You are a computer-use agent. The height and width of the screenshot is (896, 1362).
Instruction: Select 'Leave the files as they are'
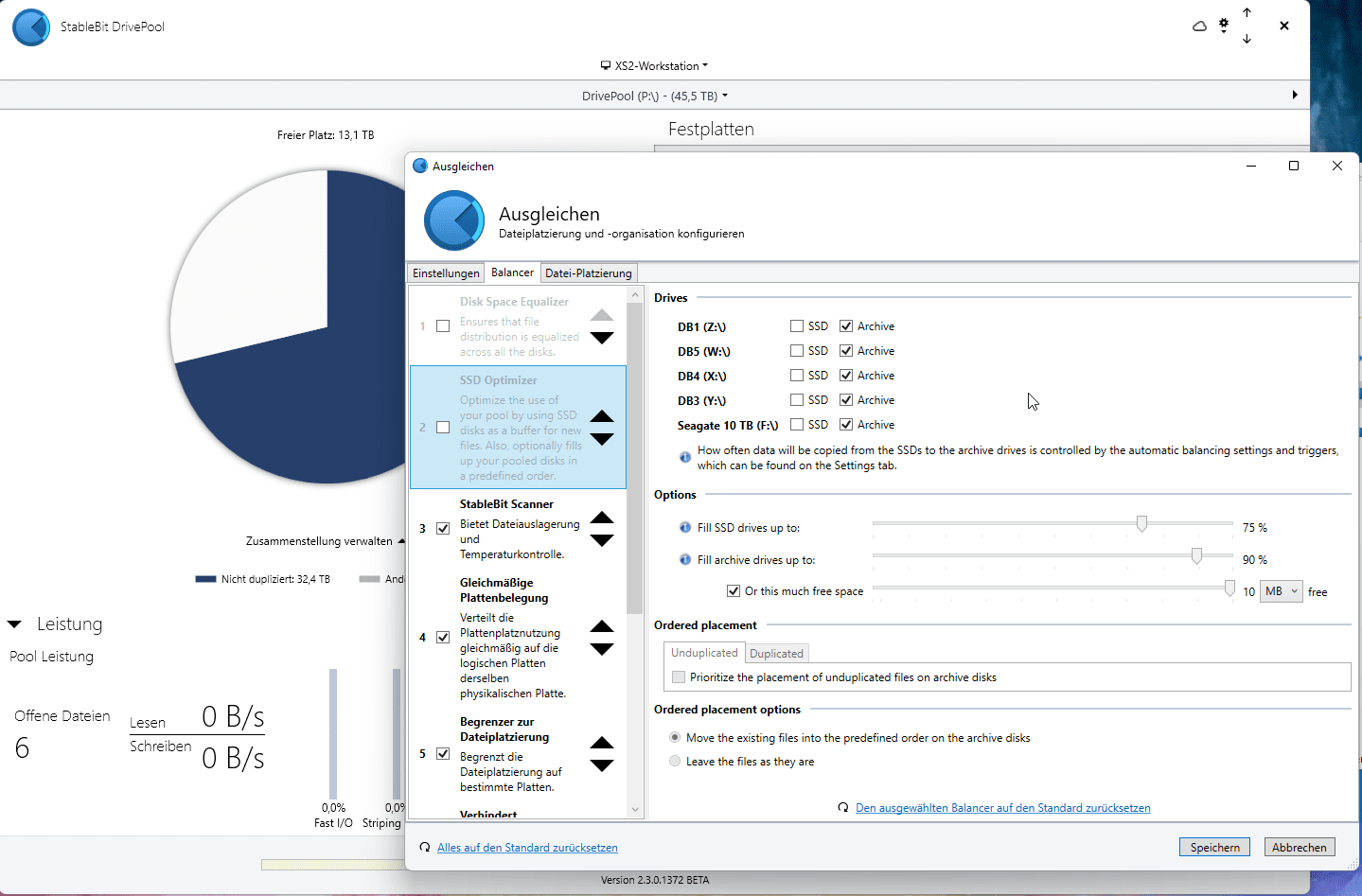(675, 761)
